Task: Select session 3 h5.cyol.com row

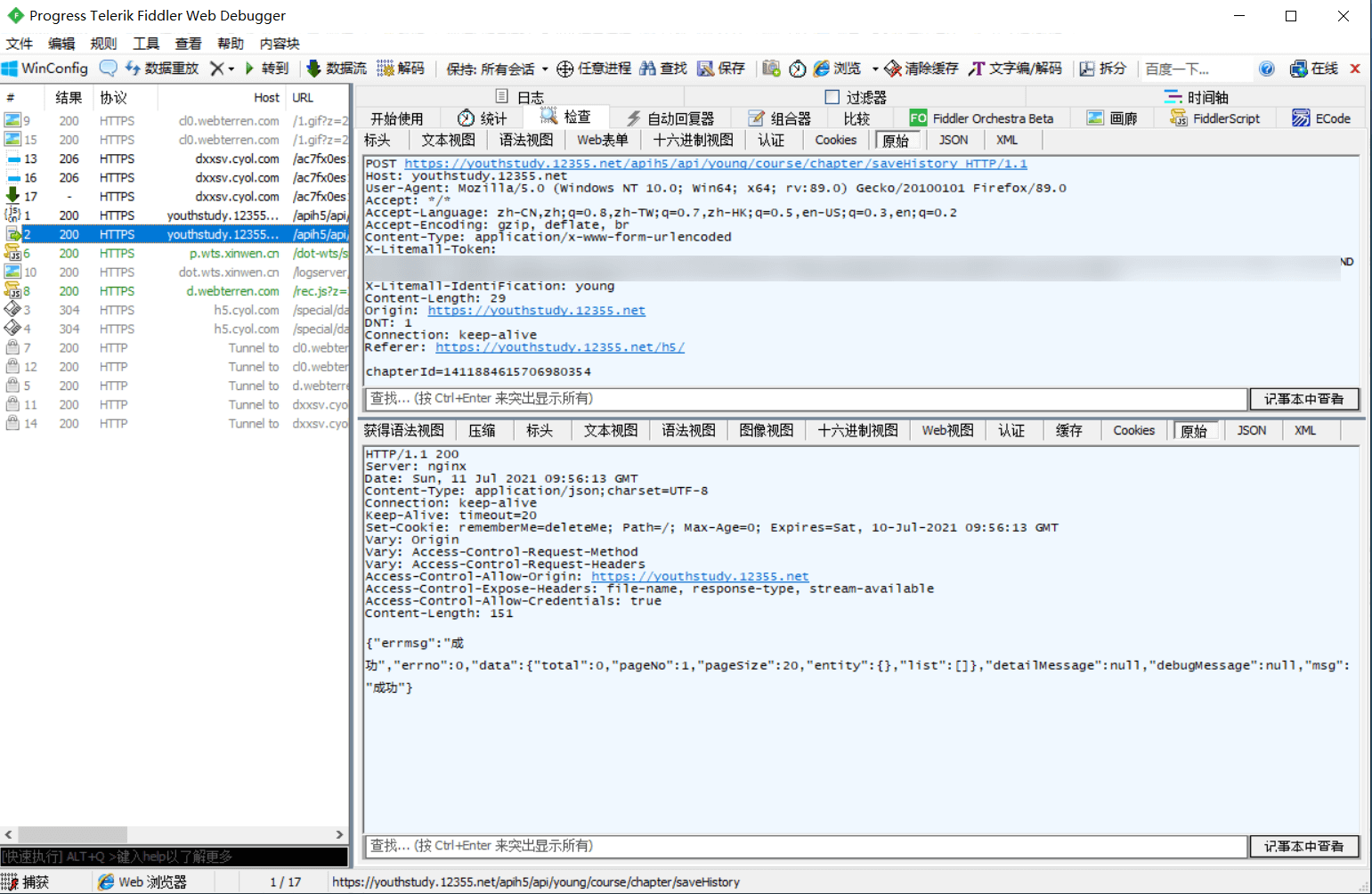Action: point(175,310)
